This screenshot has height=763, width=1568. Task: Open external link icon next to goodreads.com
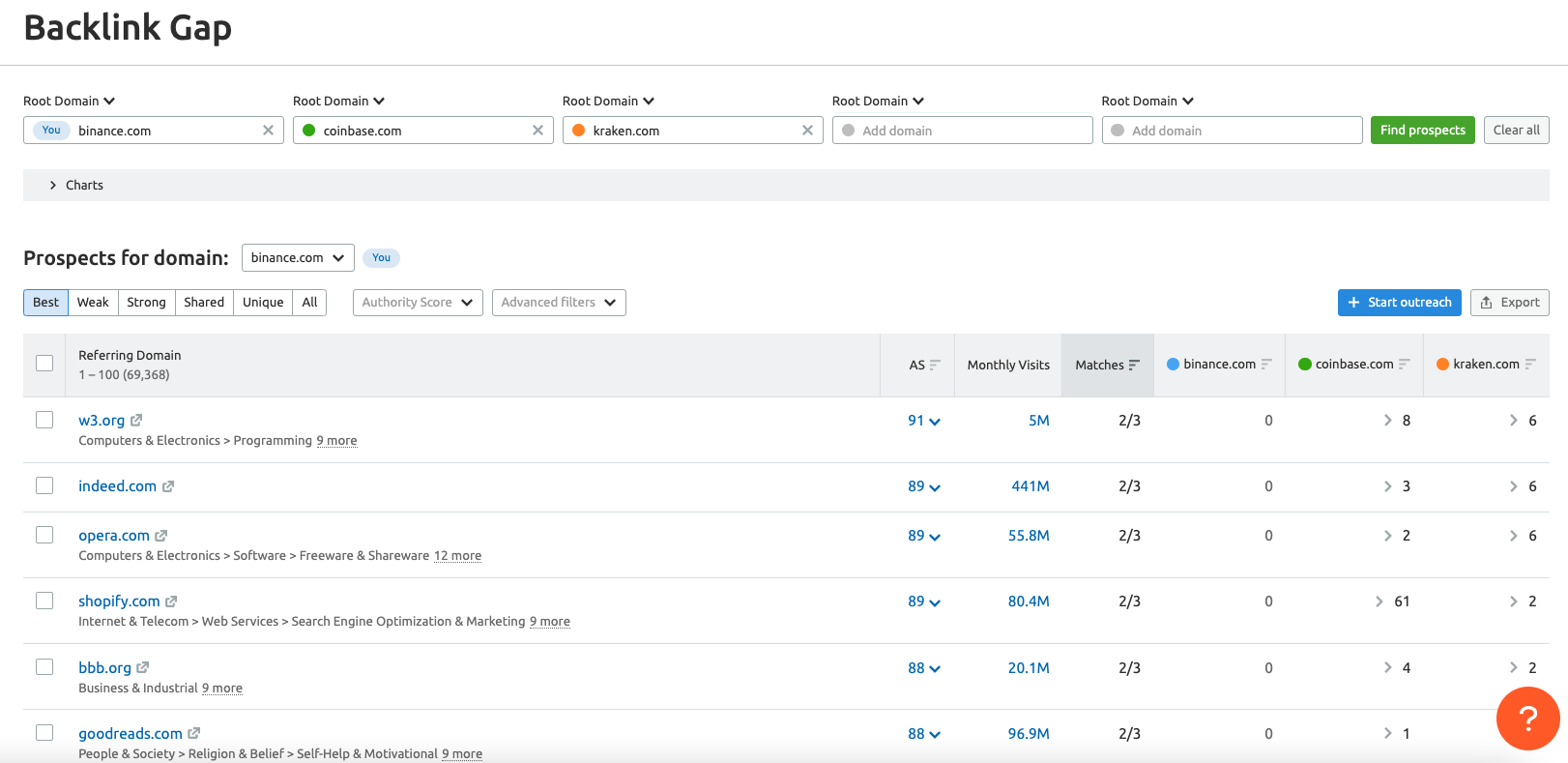194,734
